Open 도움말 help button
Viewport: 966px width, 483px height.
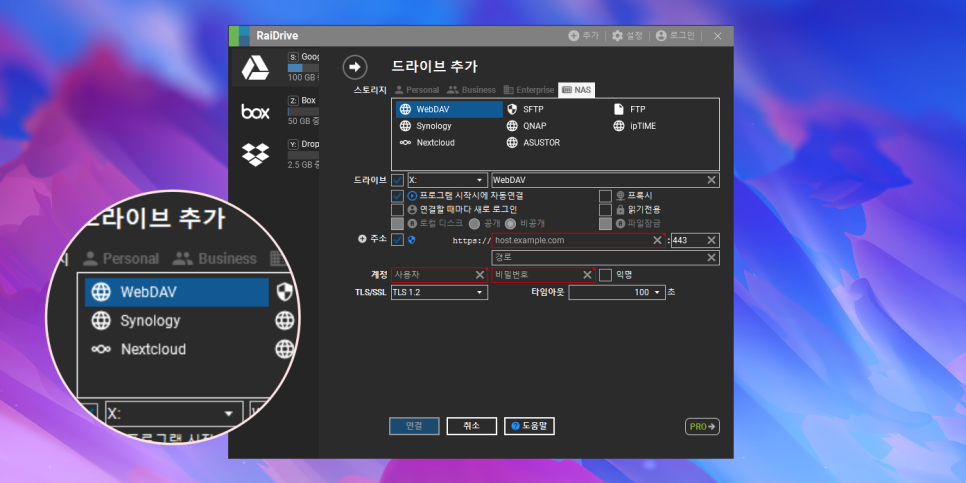point(529,426)
